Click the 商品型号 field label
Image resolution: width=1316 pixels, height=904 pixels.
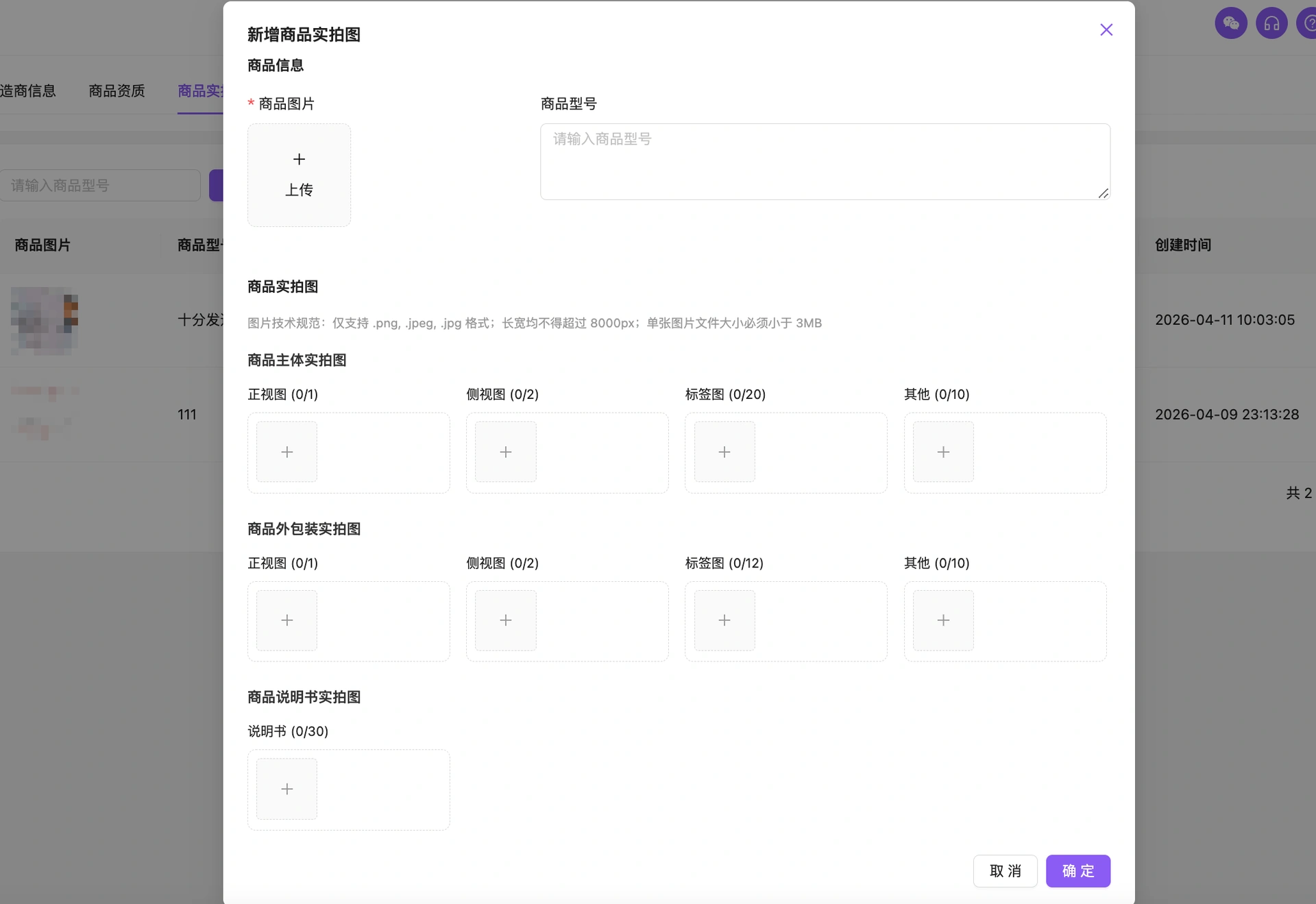(x=569, y=104)
